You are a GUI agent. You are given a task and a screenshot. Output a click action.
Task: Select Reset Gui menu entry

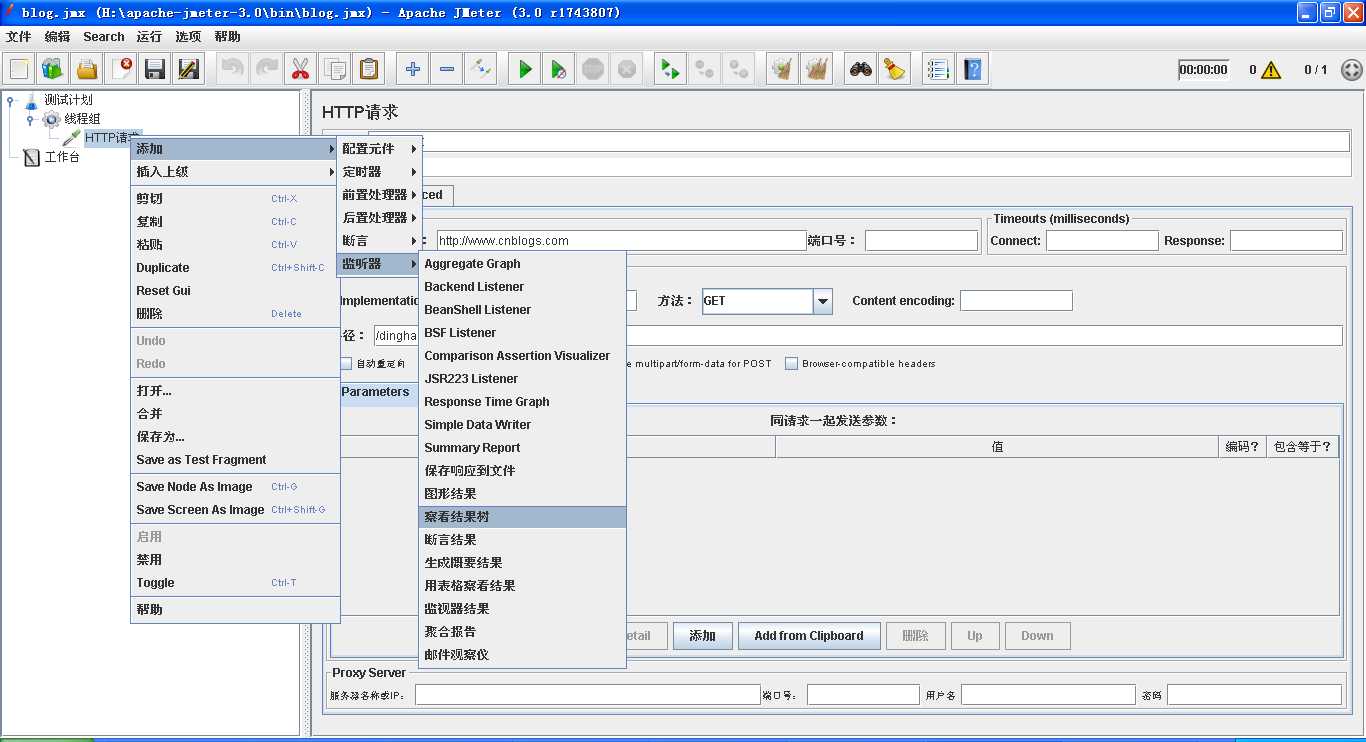click(x=235, y=291)
